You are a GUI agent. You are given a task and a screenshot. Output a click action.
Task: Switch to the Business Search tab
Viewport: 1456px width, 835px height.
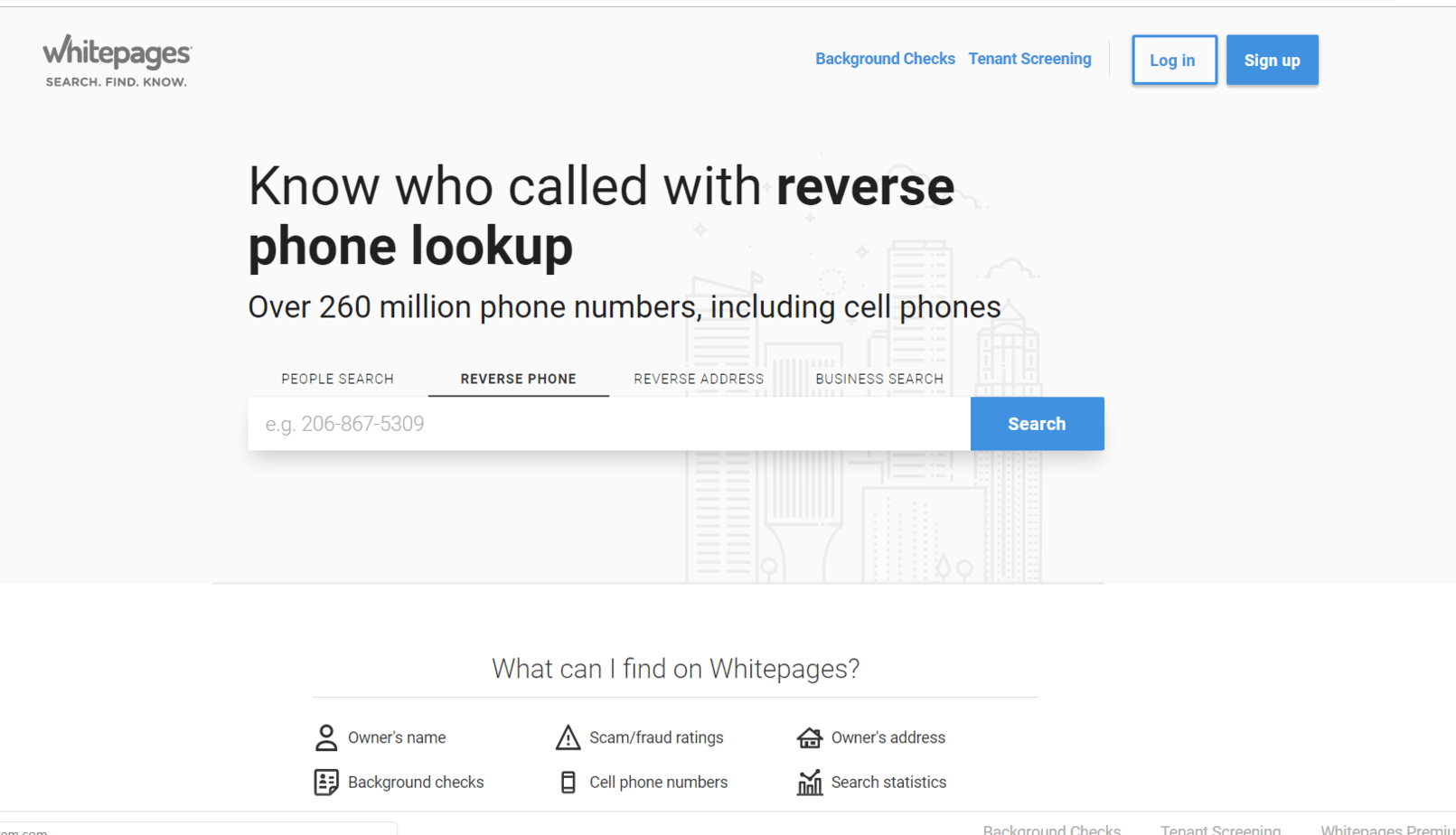[879, 379]
